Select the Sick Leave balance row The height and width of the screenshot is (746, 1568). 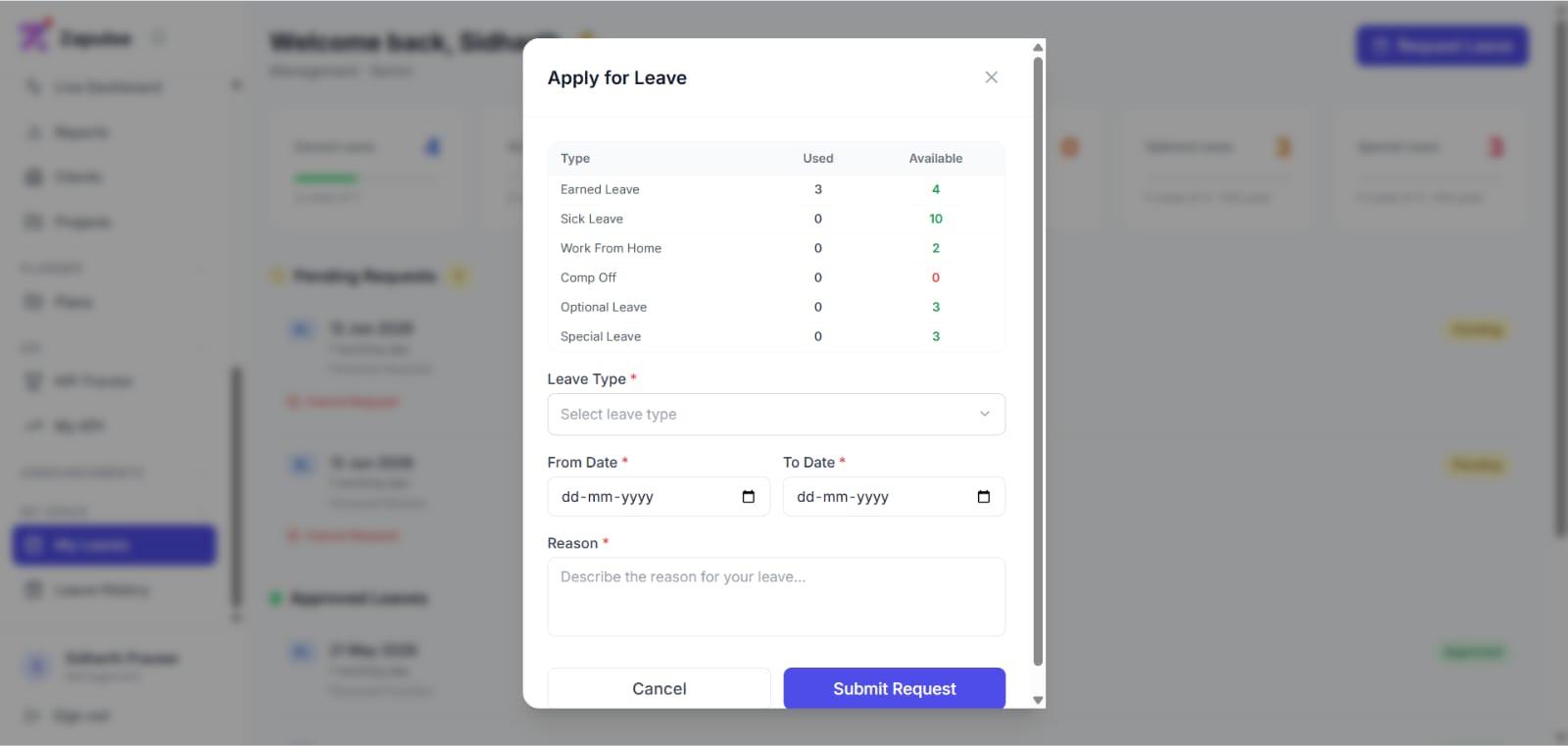point(776,219)
